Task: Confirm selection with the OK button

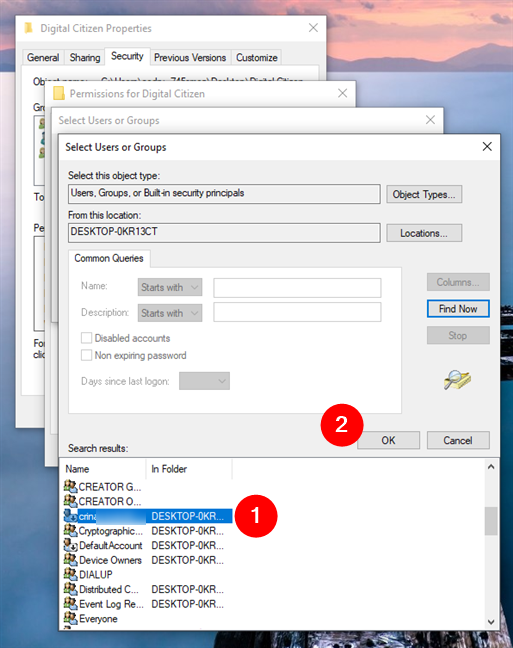Action: tap(388, 440)
